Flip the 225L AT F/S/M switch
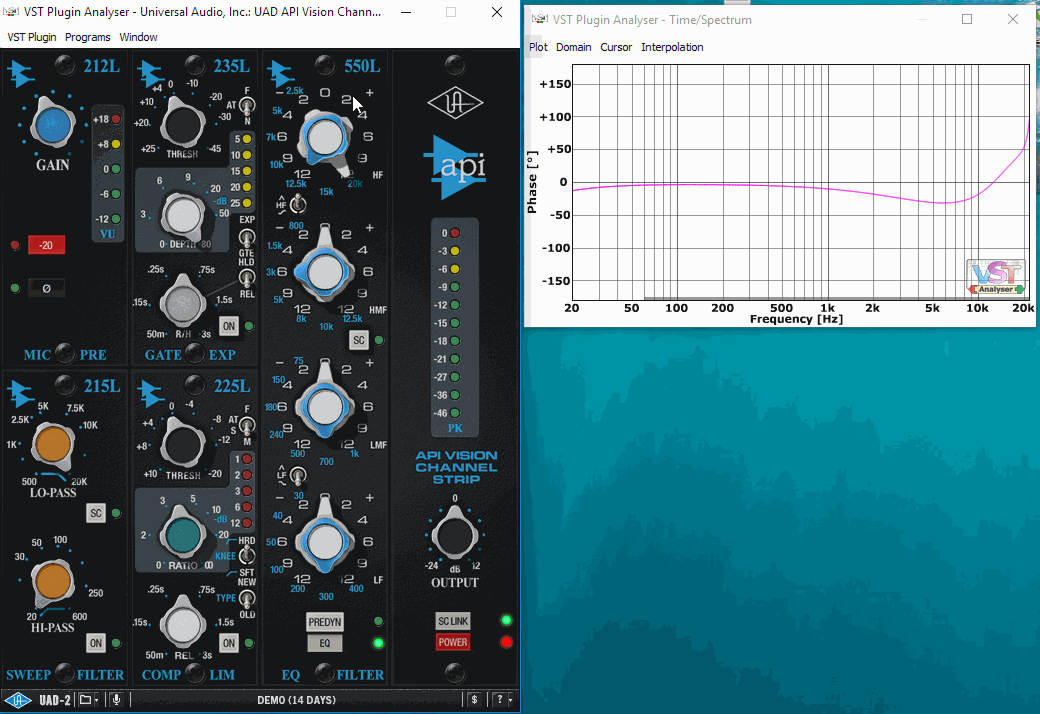This screenshot has width=1040, height=714. [247, 425]
